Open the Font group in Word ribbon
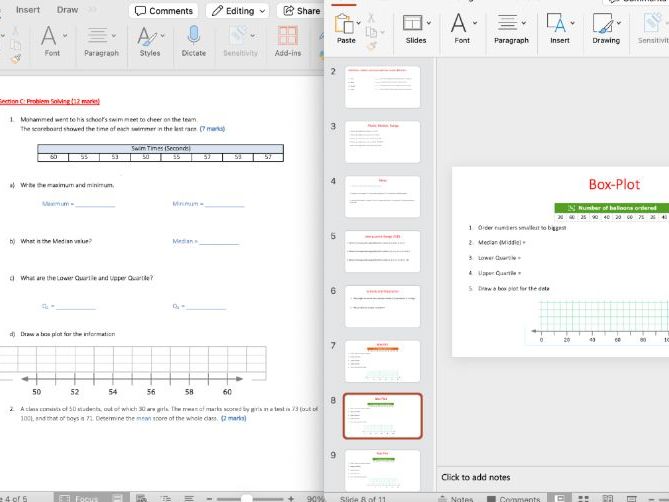Viewport: 669px width, 502px height. pos(52,41)
